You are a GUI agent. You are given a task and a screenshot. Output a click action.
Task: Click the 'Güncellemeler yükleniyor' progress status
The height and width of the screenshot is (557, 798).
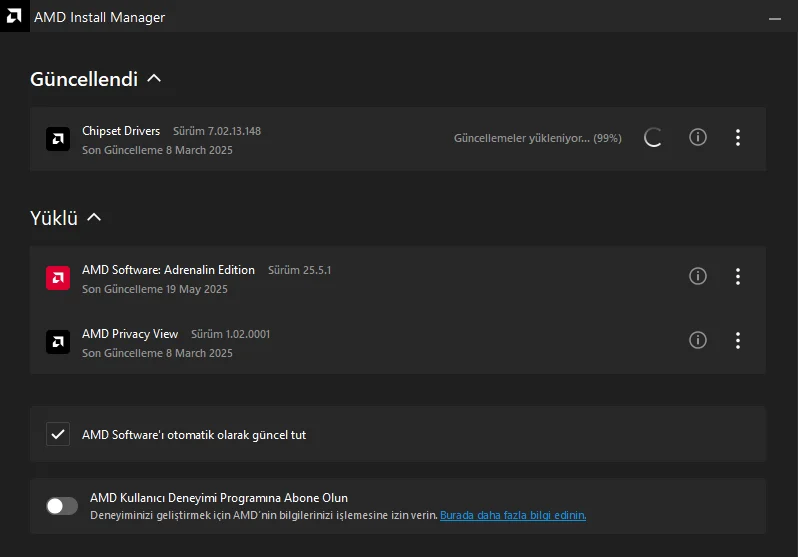click(x=537, y=138)
